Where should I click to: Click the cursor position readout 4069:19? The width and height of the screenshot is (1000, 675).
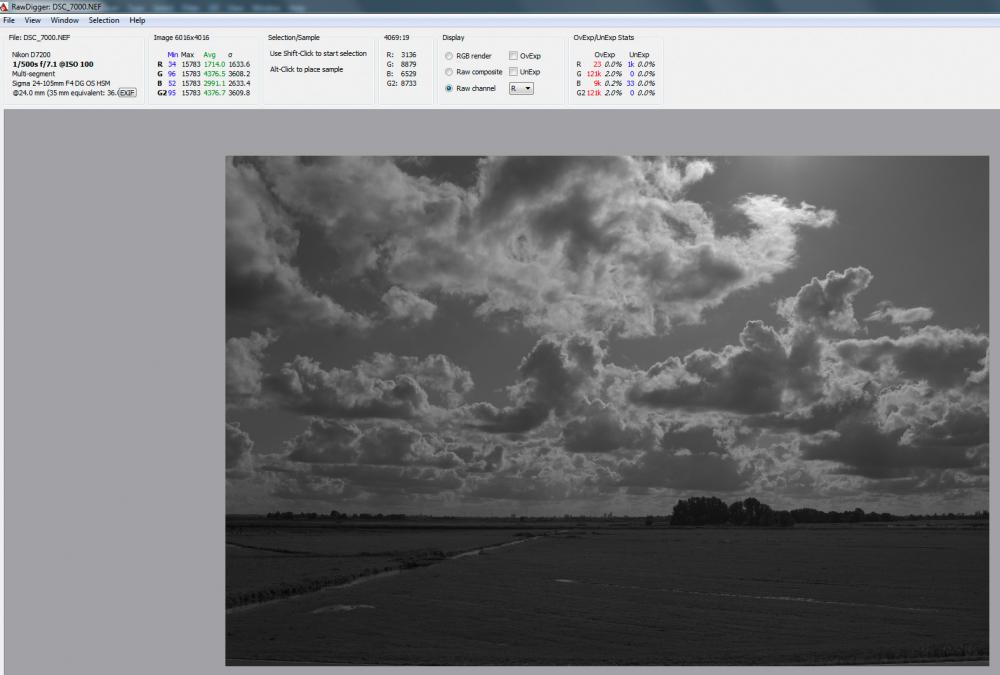(x=397, y=38)
